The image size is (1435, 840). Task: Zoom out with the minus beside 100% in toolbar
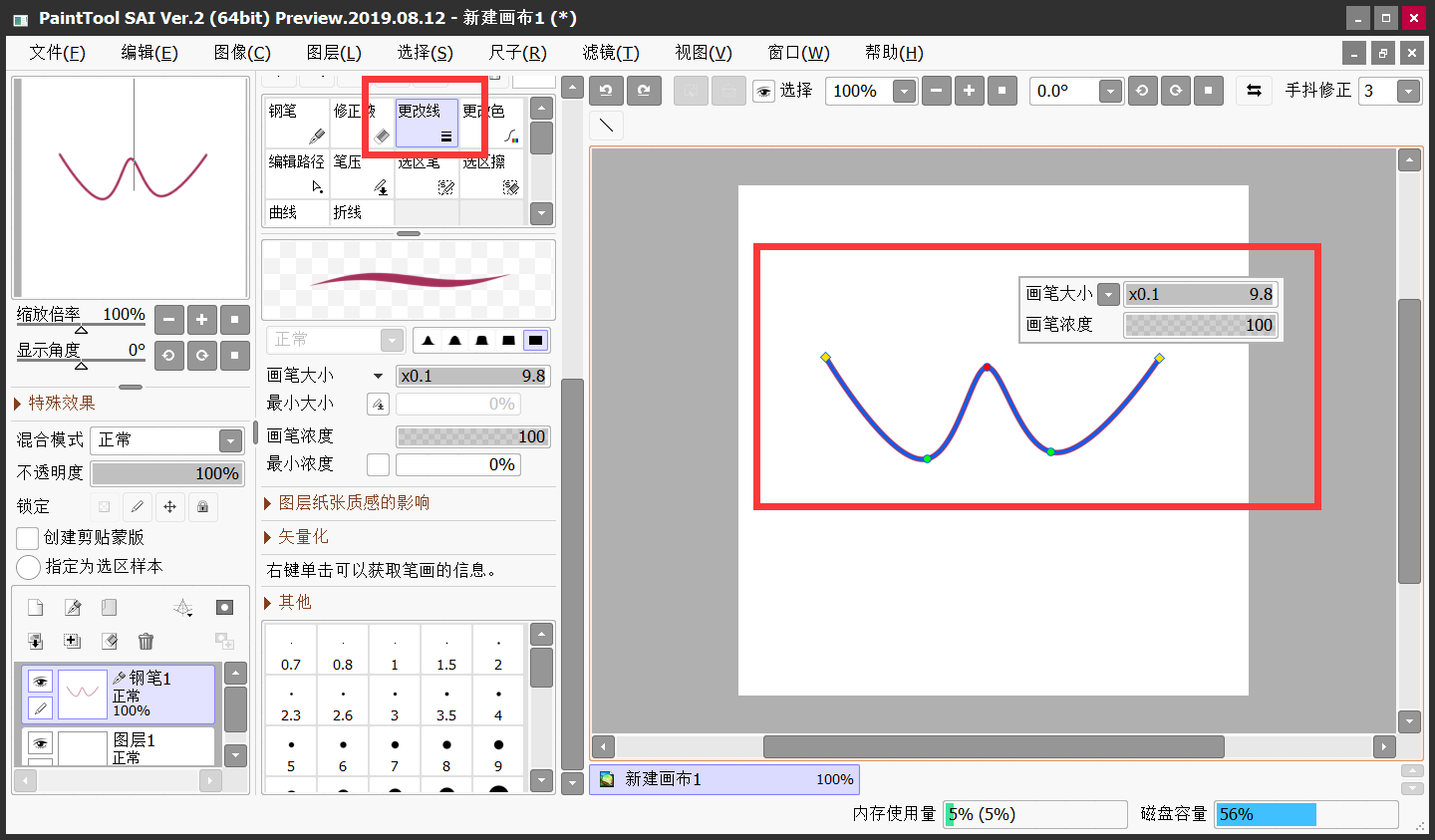tap(936, 91)
